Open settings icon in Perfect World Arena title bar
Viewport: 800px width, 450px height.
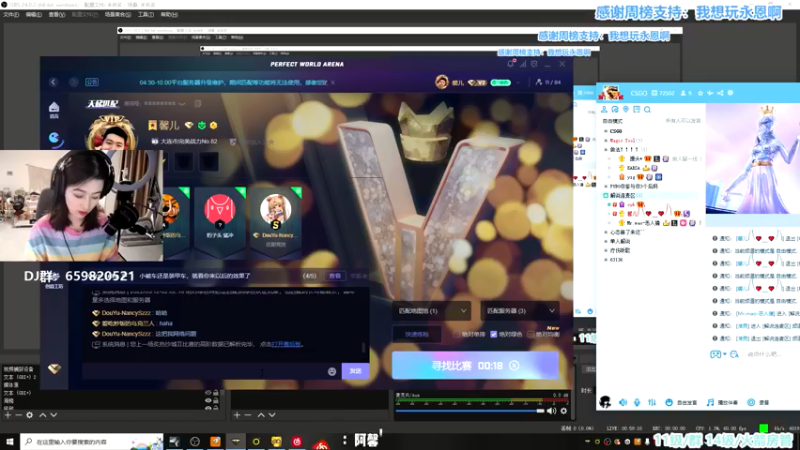(534, 64)
